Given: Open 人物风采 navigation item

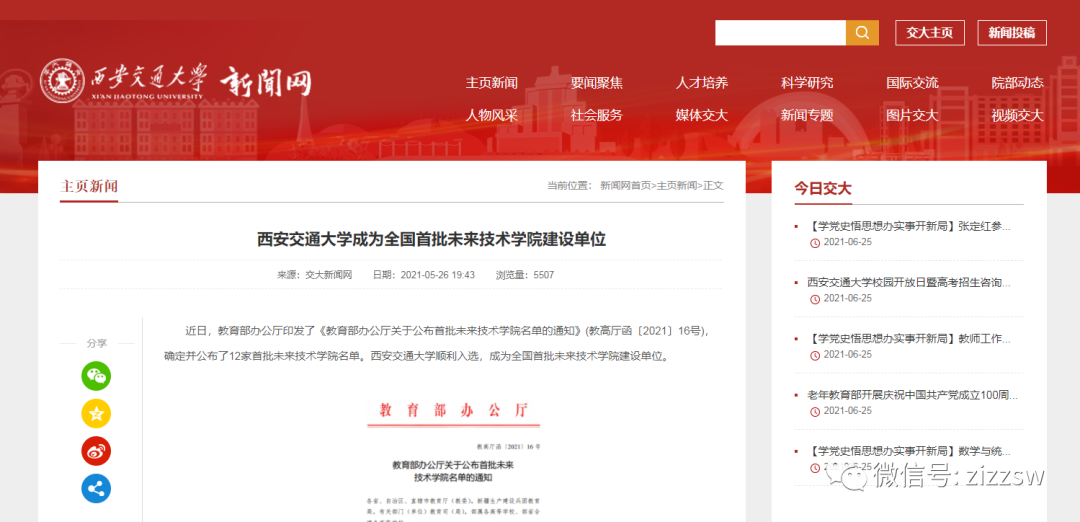Looking at the screenshot, I should (492, 115).
